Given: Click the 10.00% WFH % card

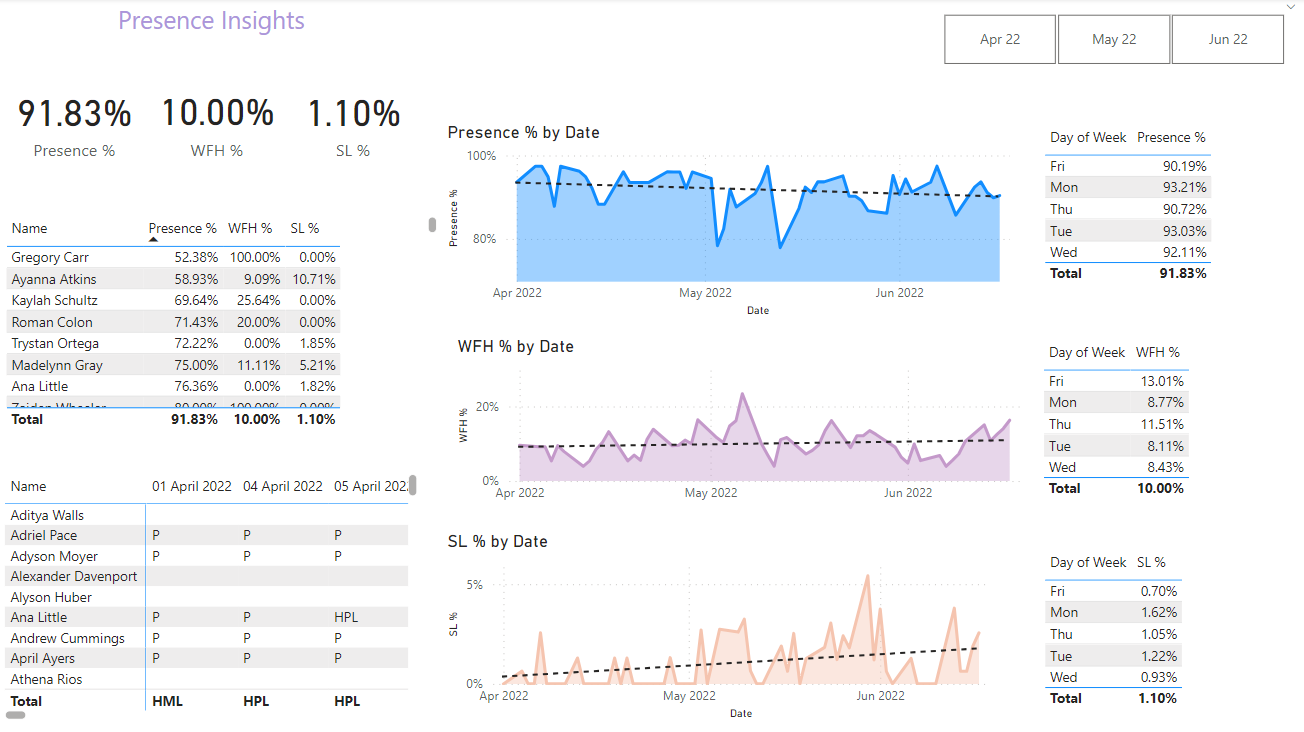Looking at the screenshot, I should point(217,113).
